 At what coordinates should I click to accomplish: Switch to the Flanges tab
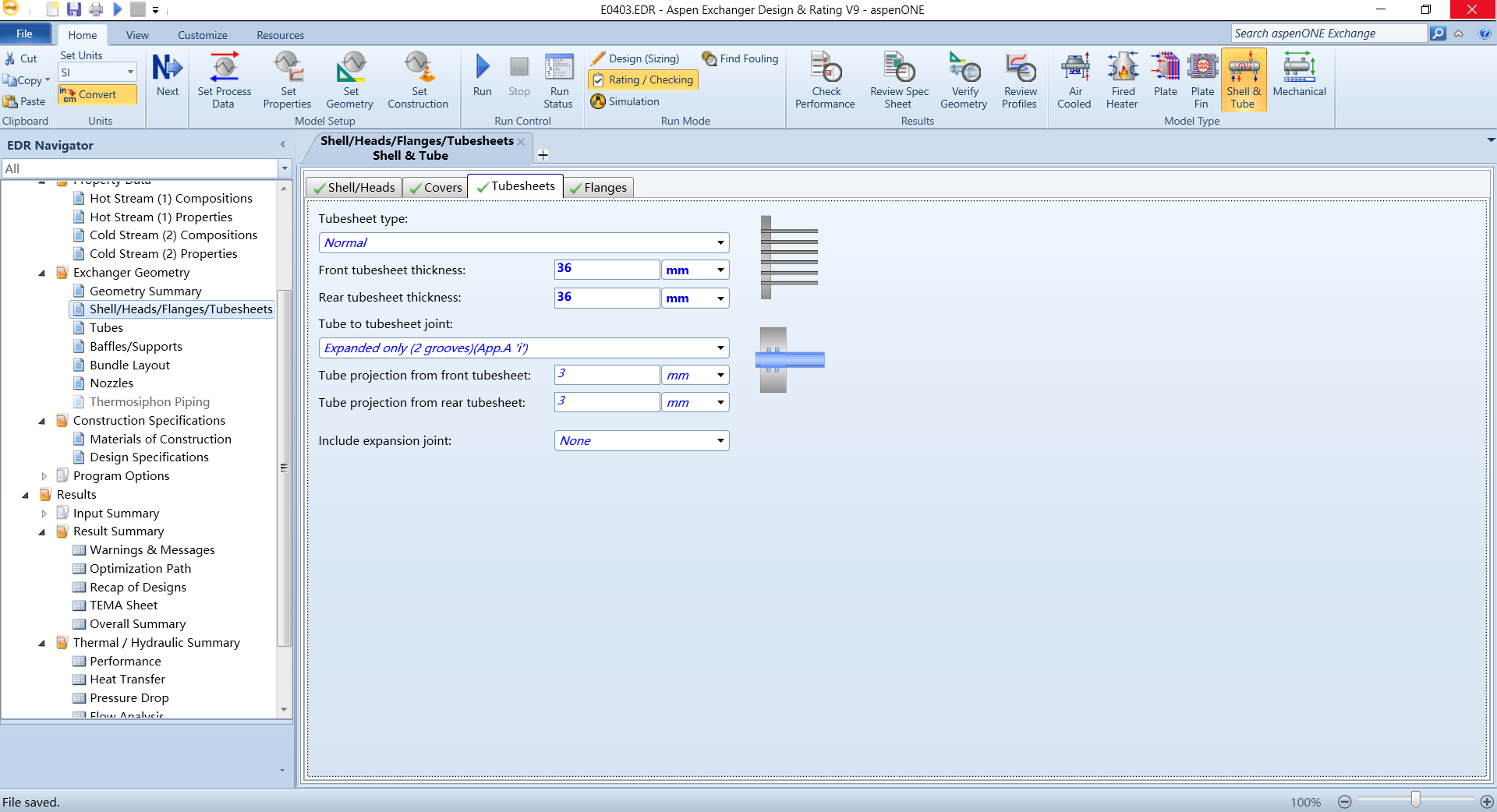(x=599, y=188)
